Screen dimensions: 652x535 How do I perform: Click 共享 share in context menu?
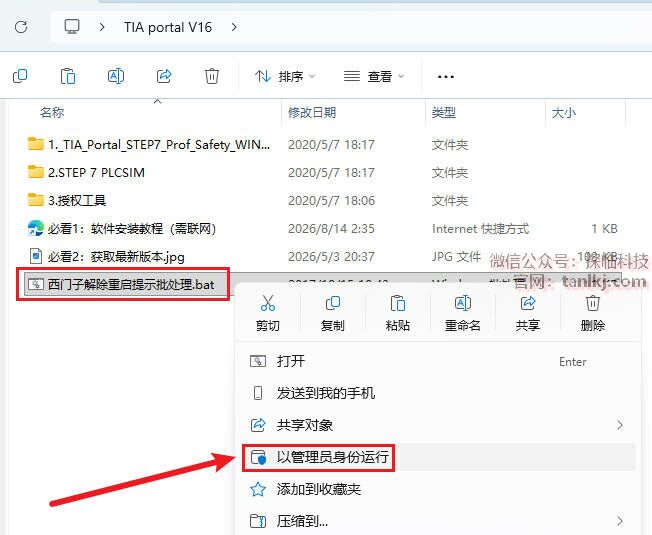[528, 313]
